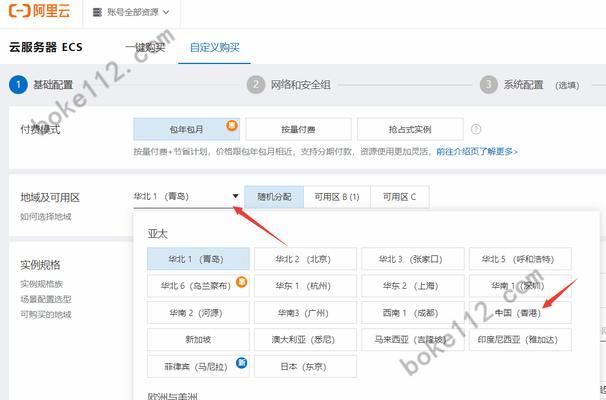Image resolution: width=606 pixels, height=400 pixels.
Task: Click the 亚太 region group heading
Action: point(157,233)
